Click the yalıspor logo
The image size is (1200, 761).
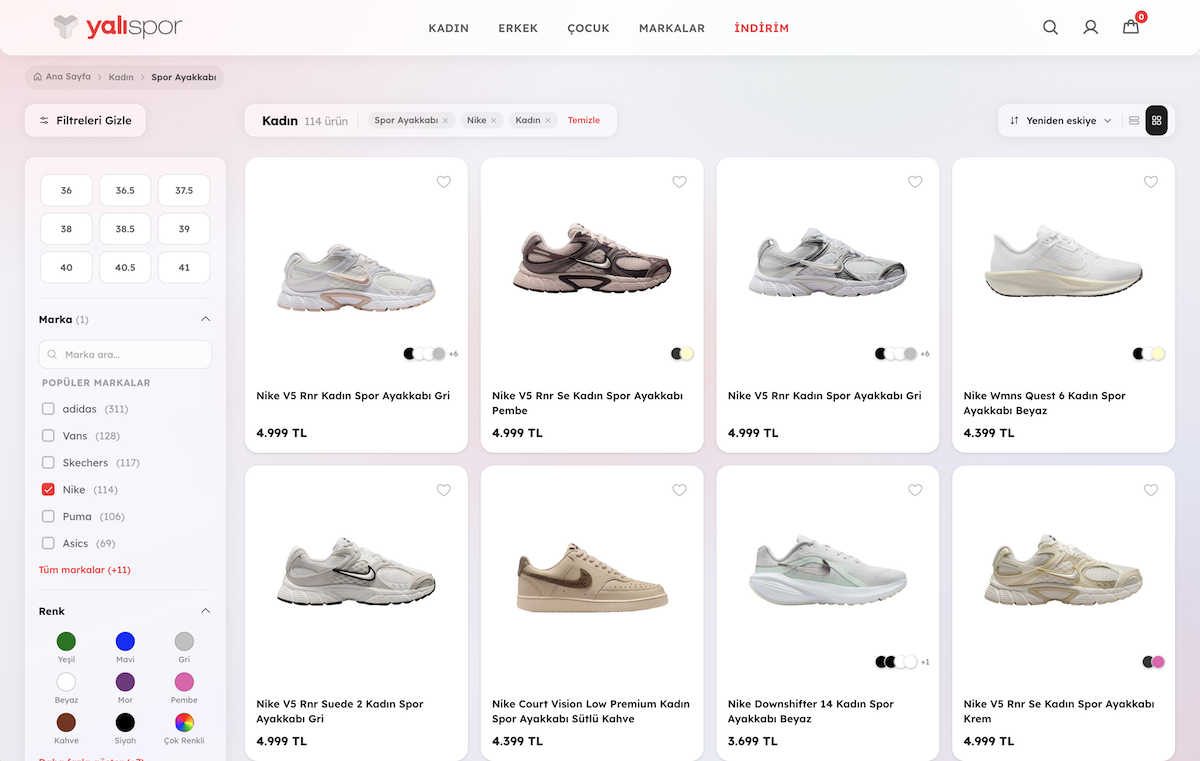click(118, 27)
